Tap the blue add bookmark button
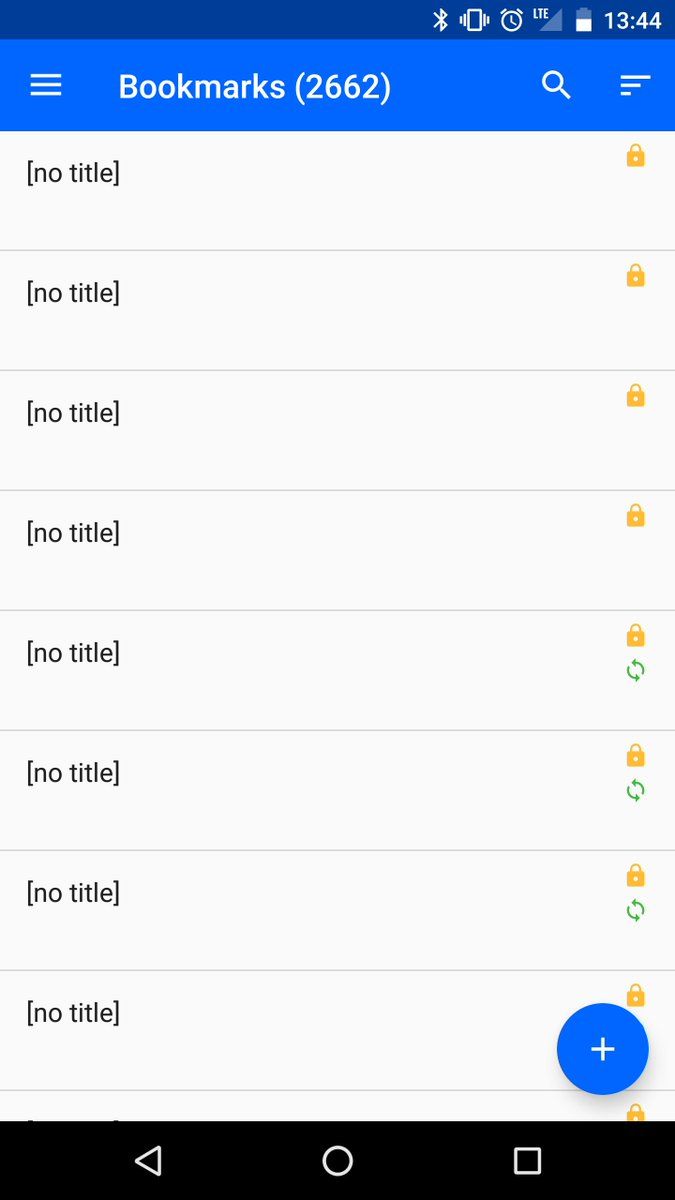This screenshot has height=1200, width=675. point(602,1049)
